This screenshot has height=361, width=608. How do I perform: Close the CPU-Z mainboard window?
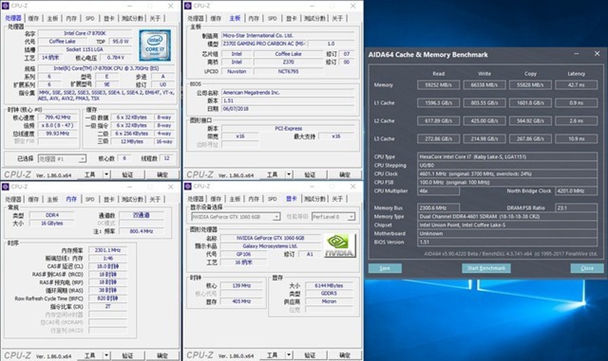pyautogui.click(x=353, y=6)
